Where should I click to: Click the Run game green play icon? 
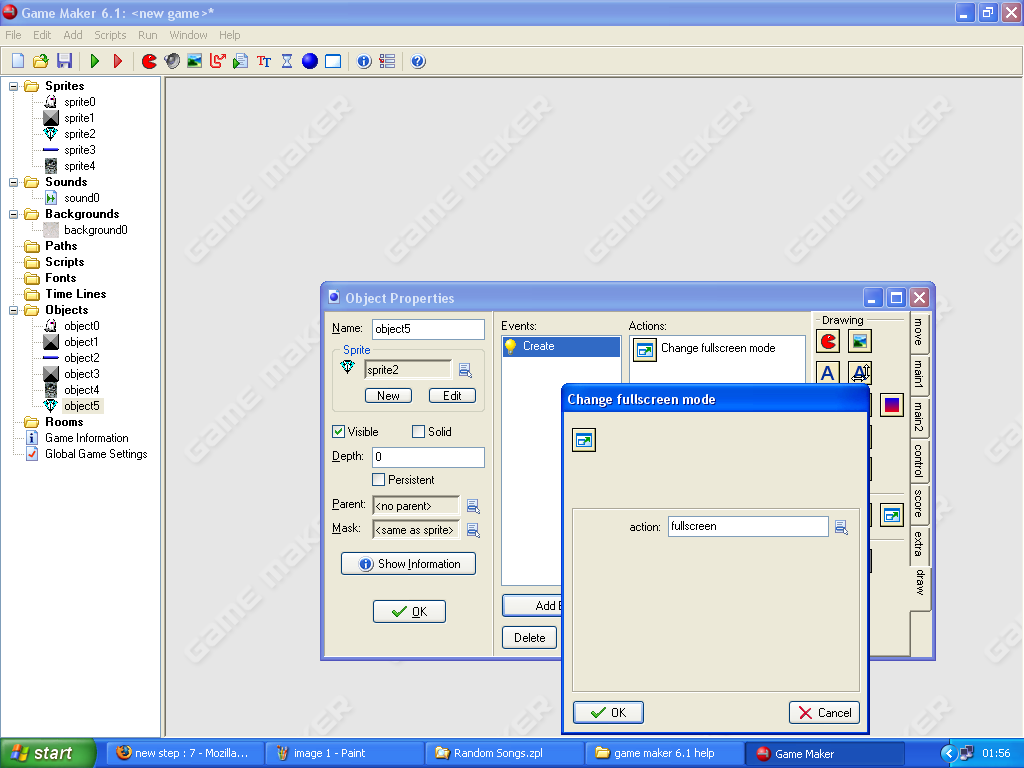(x=95, y=61)
